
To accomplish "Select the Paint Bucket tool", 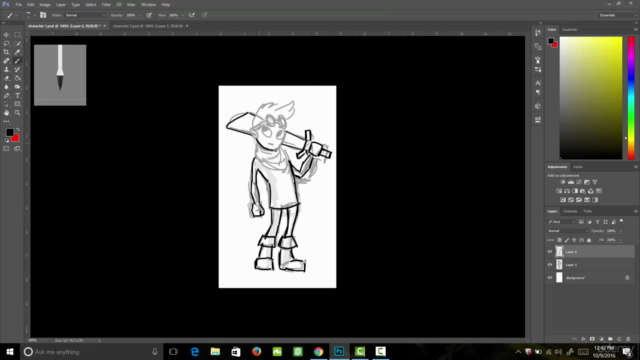I will [17, 78].
